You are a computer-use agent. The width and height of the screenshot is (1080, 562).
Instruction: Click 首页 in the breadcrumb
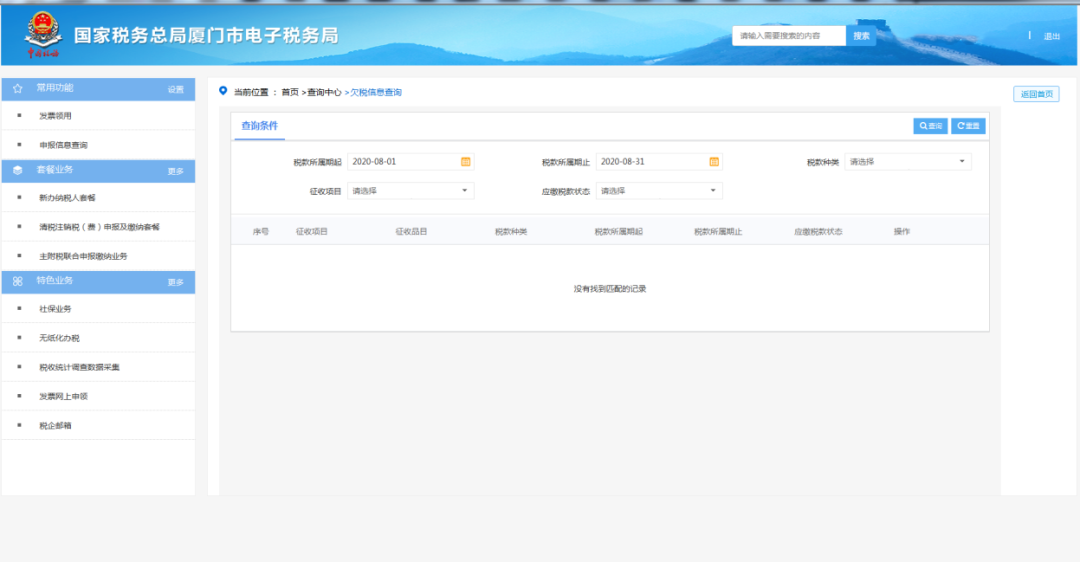pos(290,92)
